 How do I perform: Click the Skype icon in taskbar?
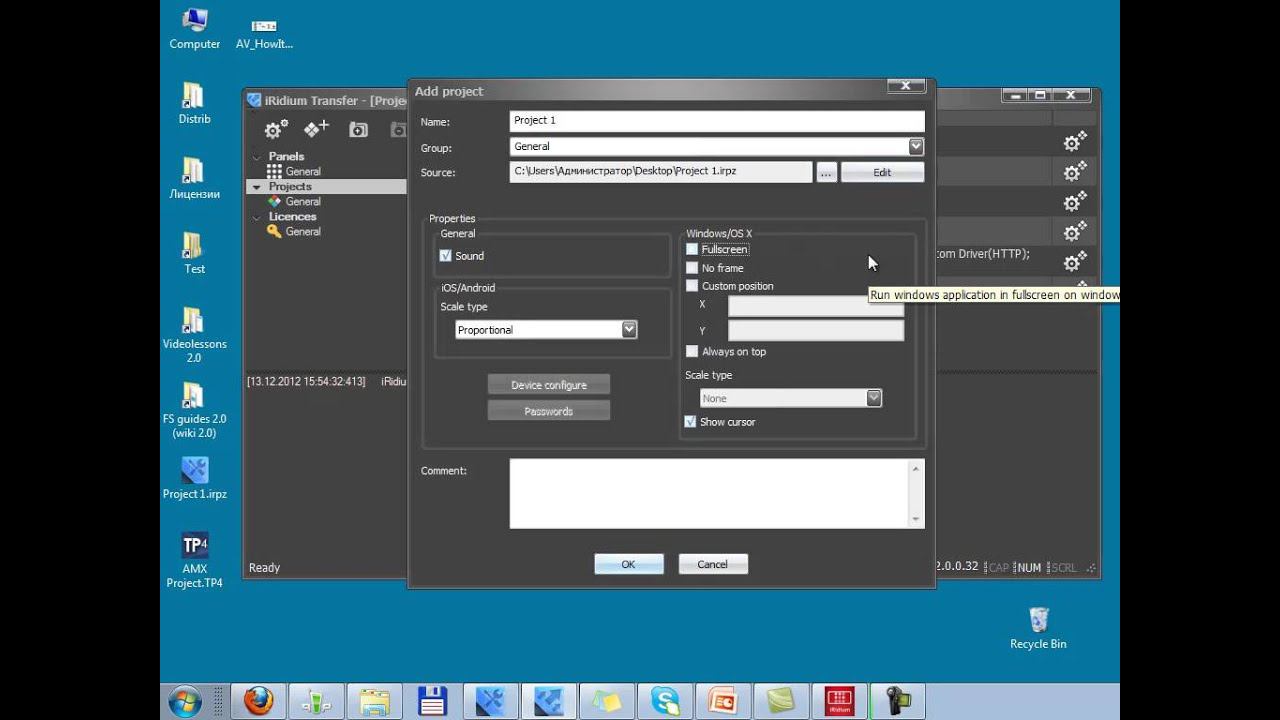point(664,702)
